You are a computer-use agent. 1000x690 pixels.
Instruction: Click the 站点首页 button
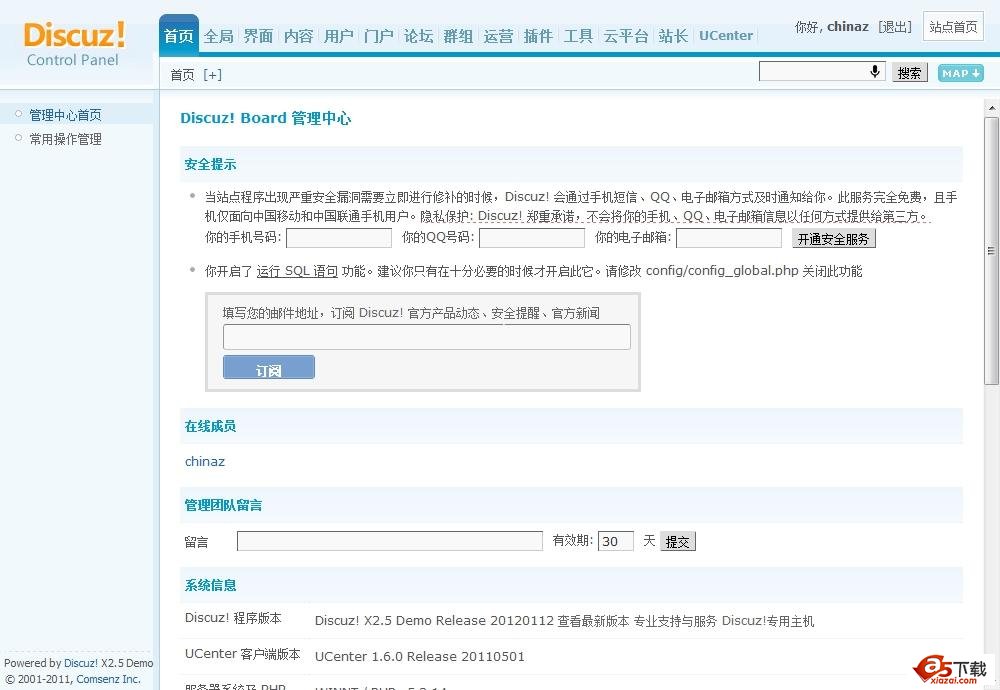click(953, 27)
